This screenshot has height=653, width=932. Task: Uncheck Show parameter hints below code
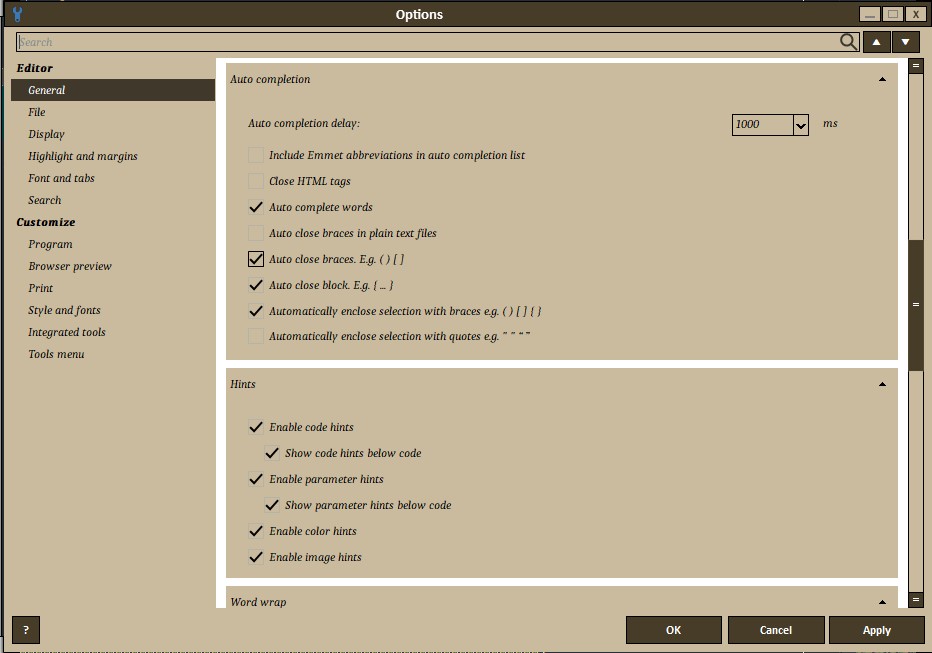272,506
